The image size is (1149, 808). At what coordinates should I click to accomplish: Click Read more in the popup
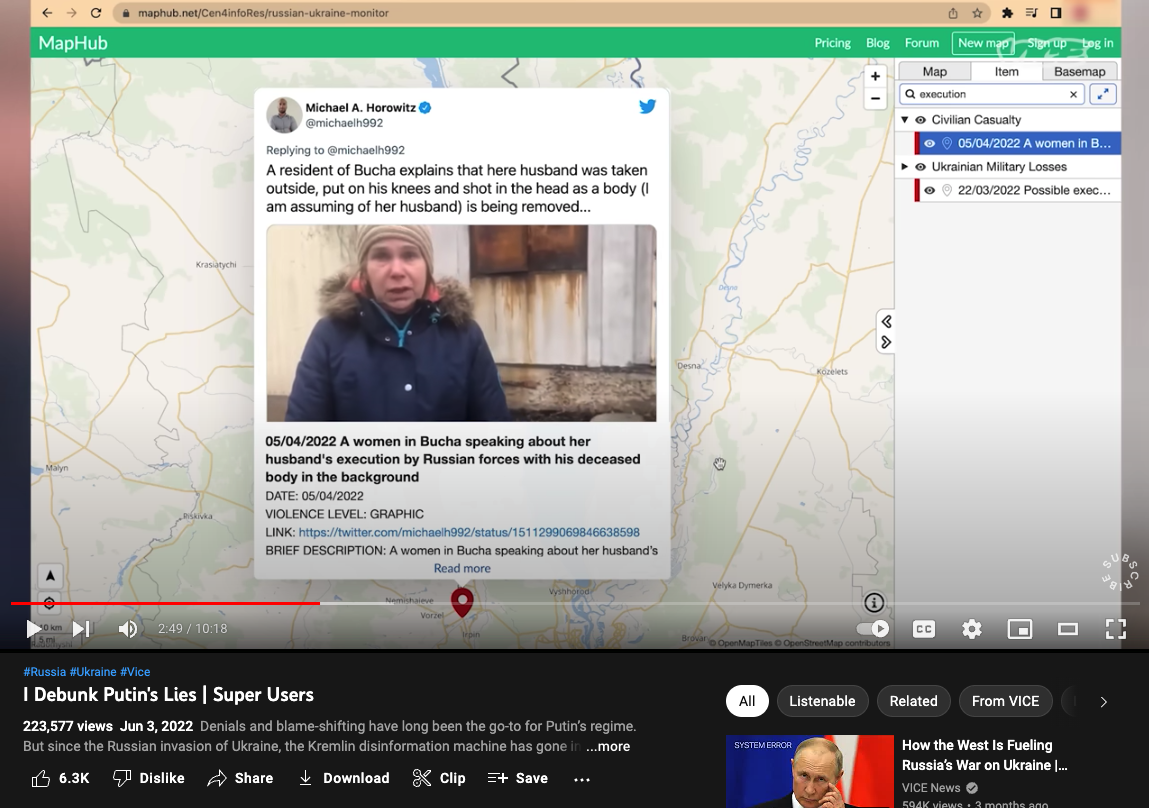462,568
